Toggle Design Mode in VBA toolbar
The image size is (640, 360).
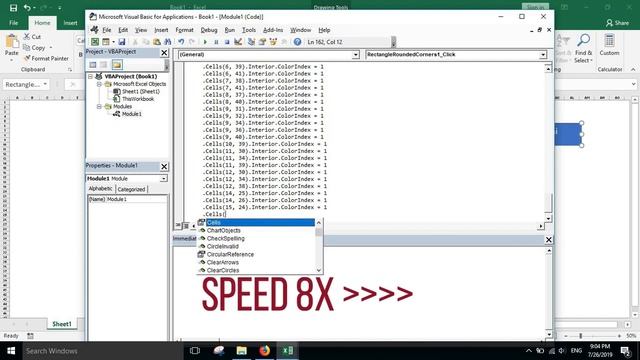(x=238, y=42)
